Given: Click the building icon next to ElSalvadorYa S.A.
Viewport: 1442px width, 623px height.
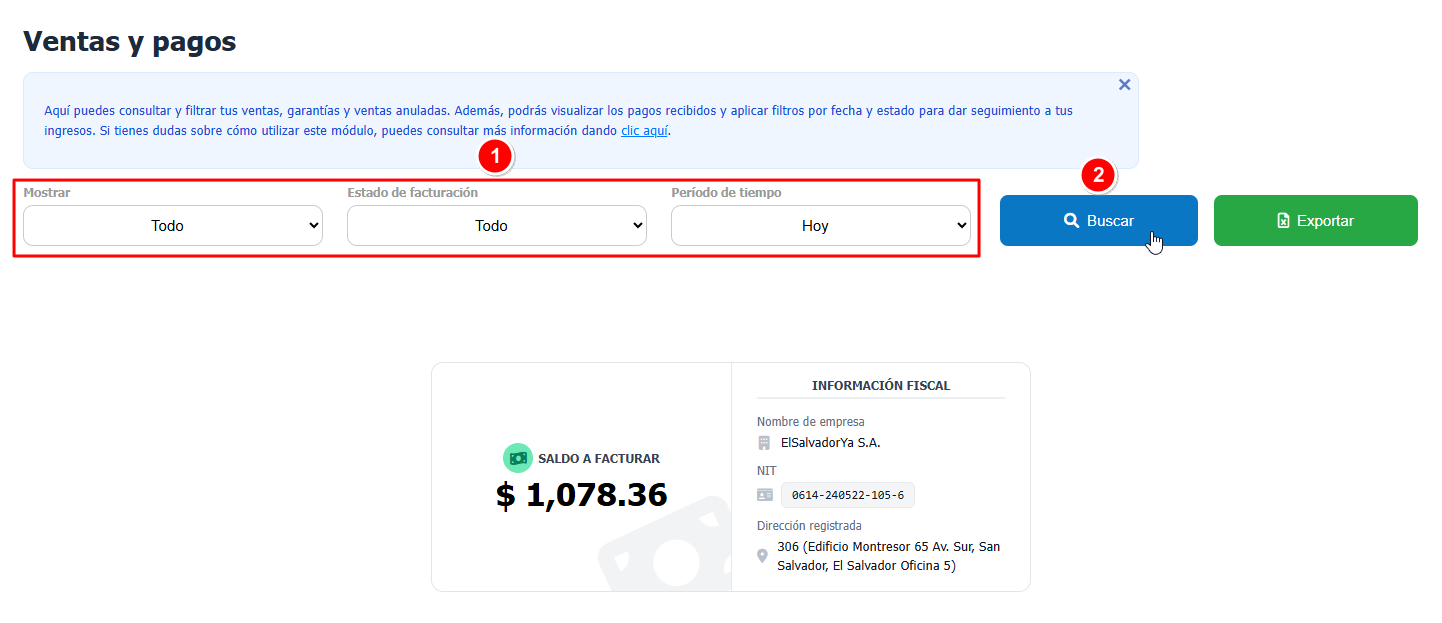Looking at the screenshot, I should tap(764, 442).
